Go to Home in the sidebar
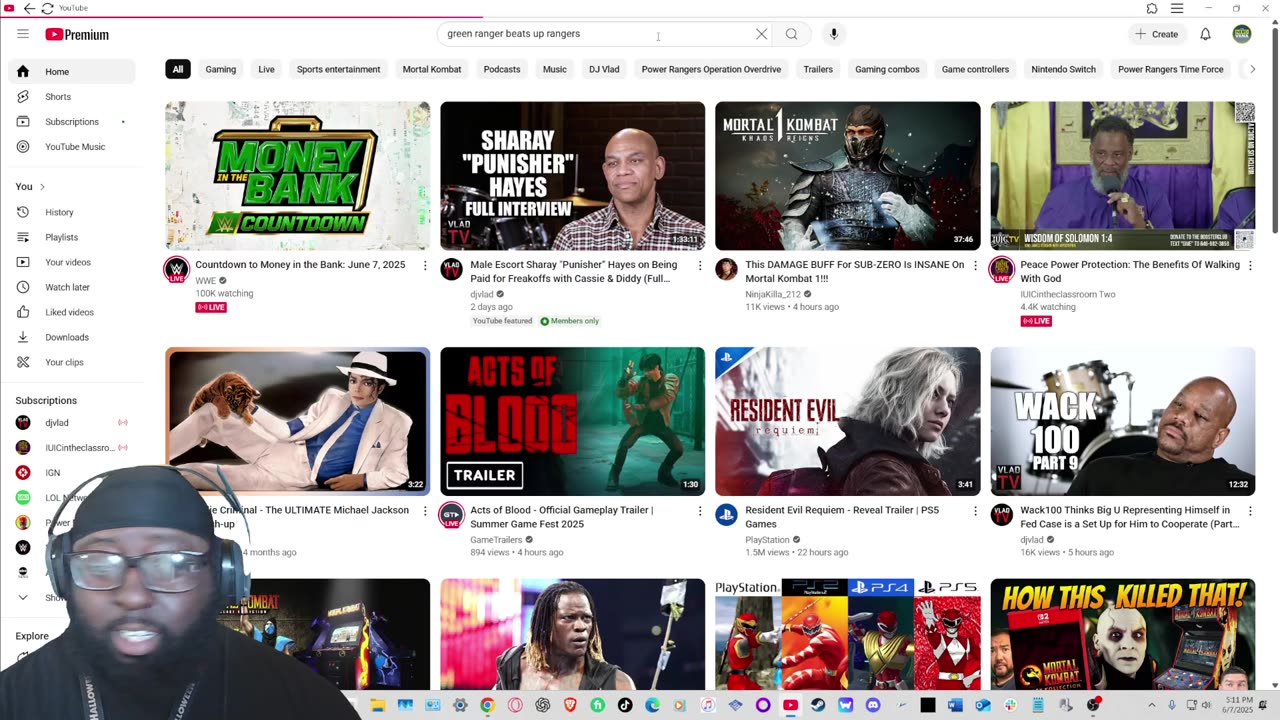1280x720 pixels. point(71,72)
